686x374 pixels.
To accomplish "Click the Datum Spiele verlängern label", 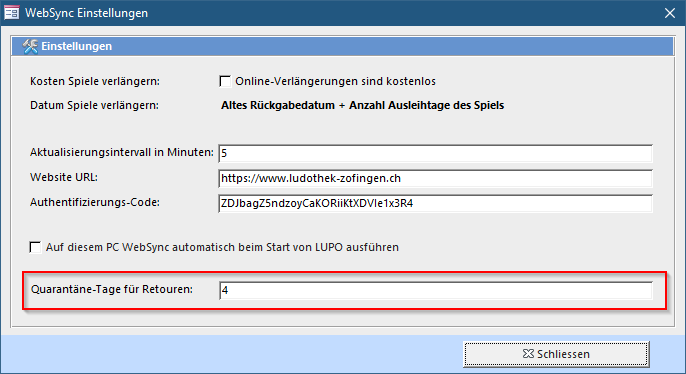I will click(94, 105).
